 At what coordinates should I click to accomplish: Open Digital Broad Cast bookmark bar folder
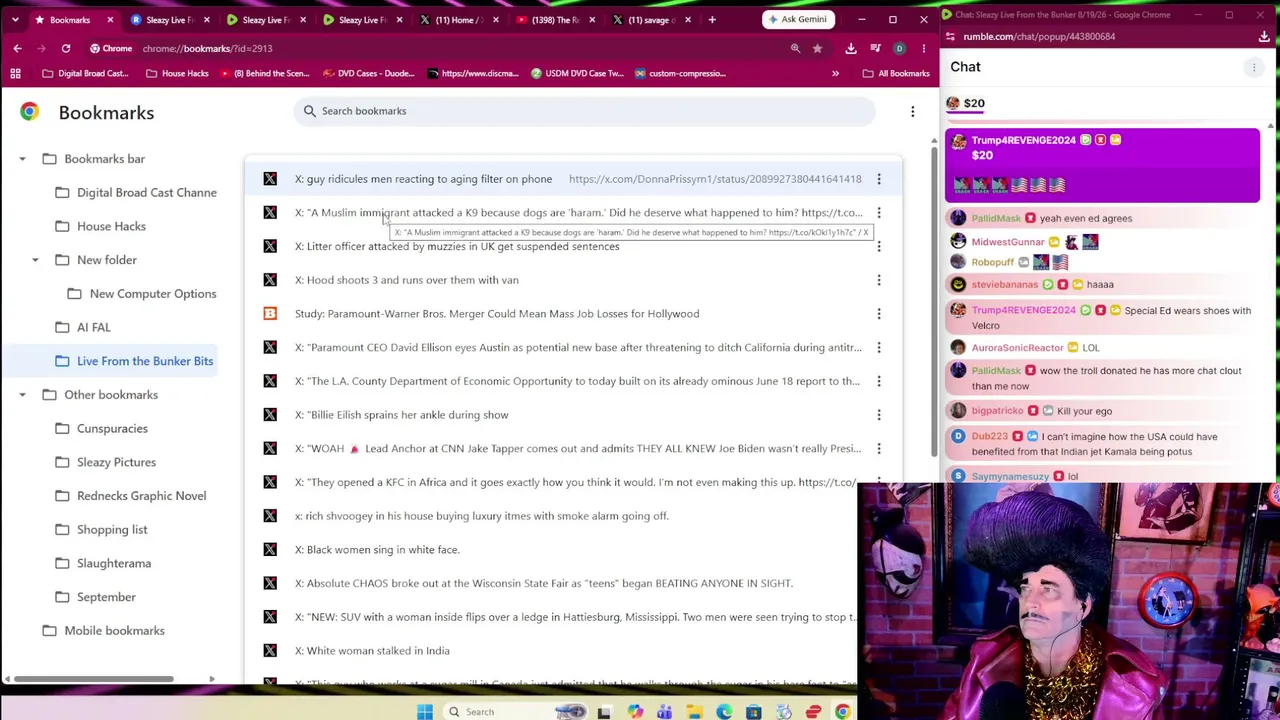point(86,73)
